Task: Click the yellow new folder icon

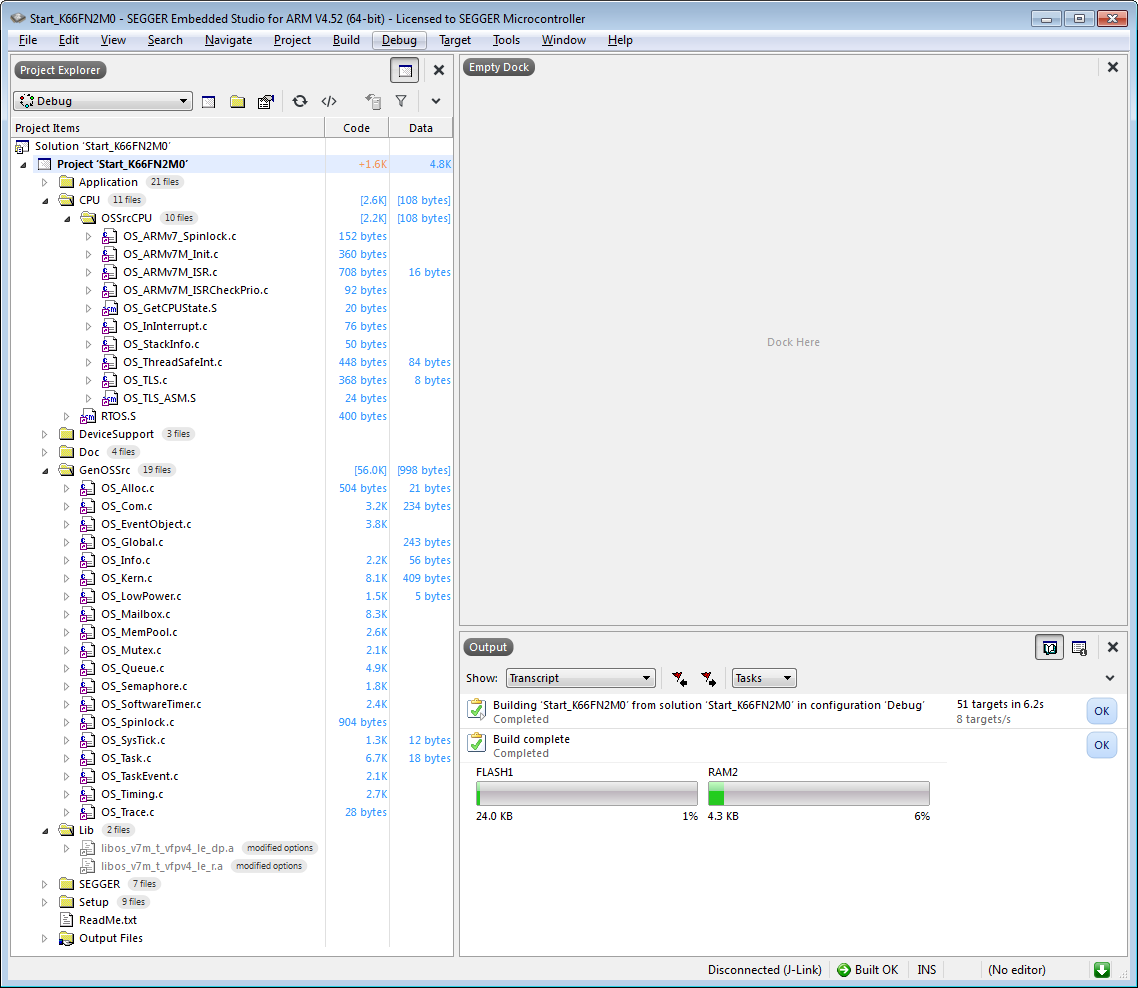Action: (x=237, y=102)
